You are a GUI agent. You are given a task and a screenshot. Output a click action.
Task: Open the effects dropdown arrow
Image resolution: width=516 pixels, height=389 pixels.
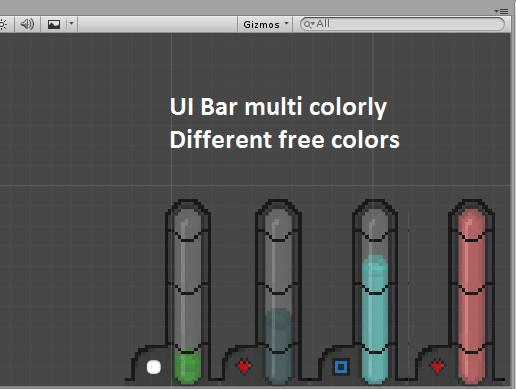(x=71, y=24)
